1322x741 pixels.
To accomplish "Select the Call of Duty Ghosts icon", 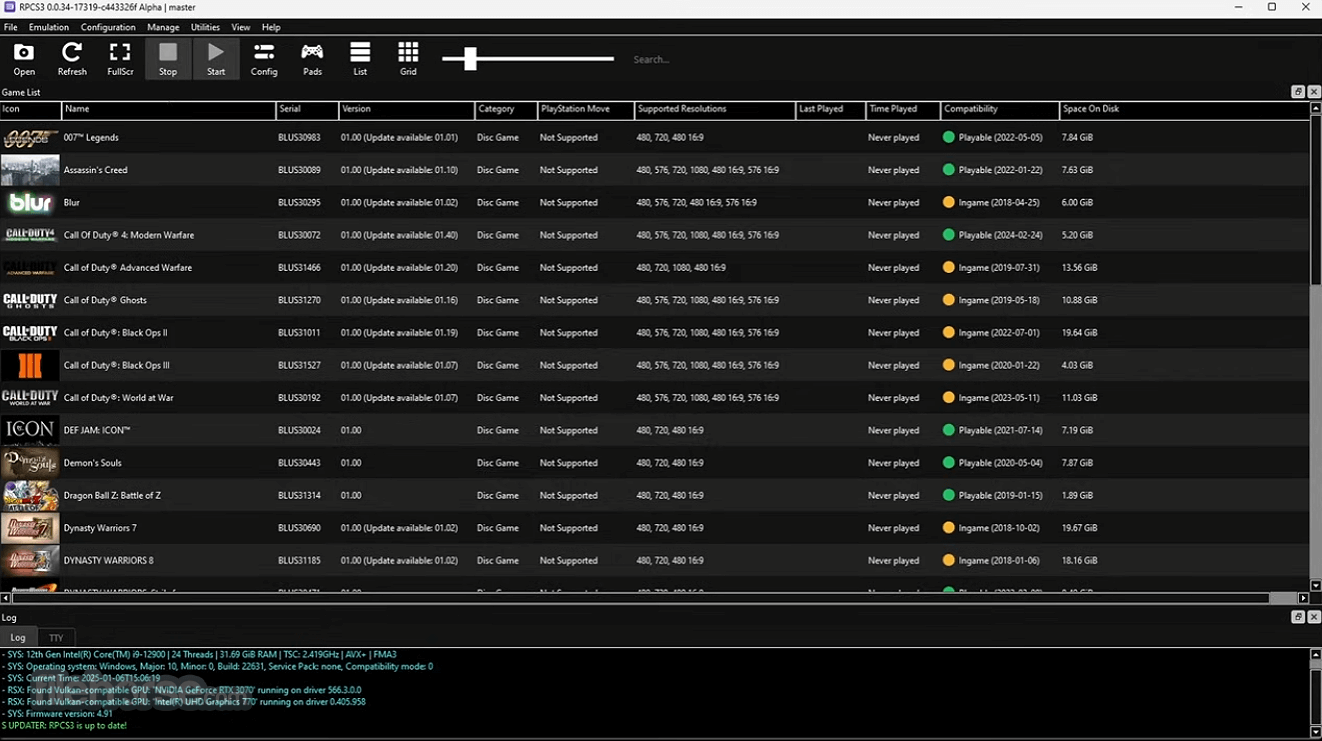I will pyautogui.click(x=30, y=300).
